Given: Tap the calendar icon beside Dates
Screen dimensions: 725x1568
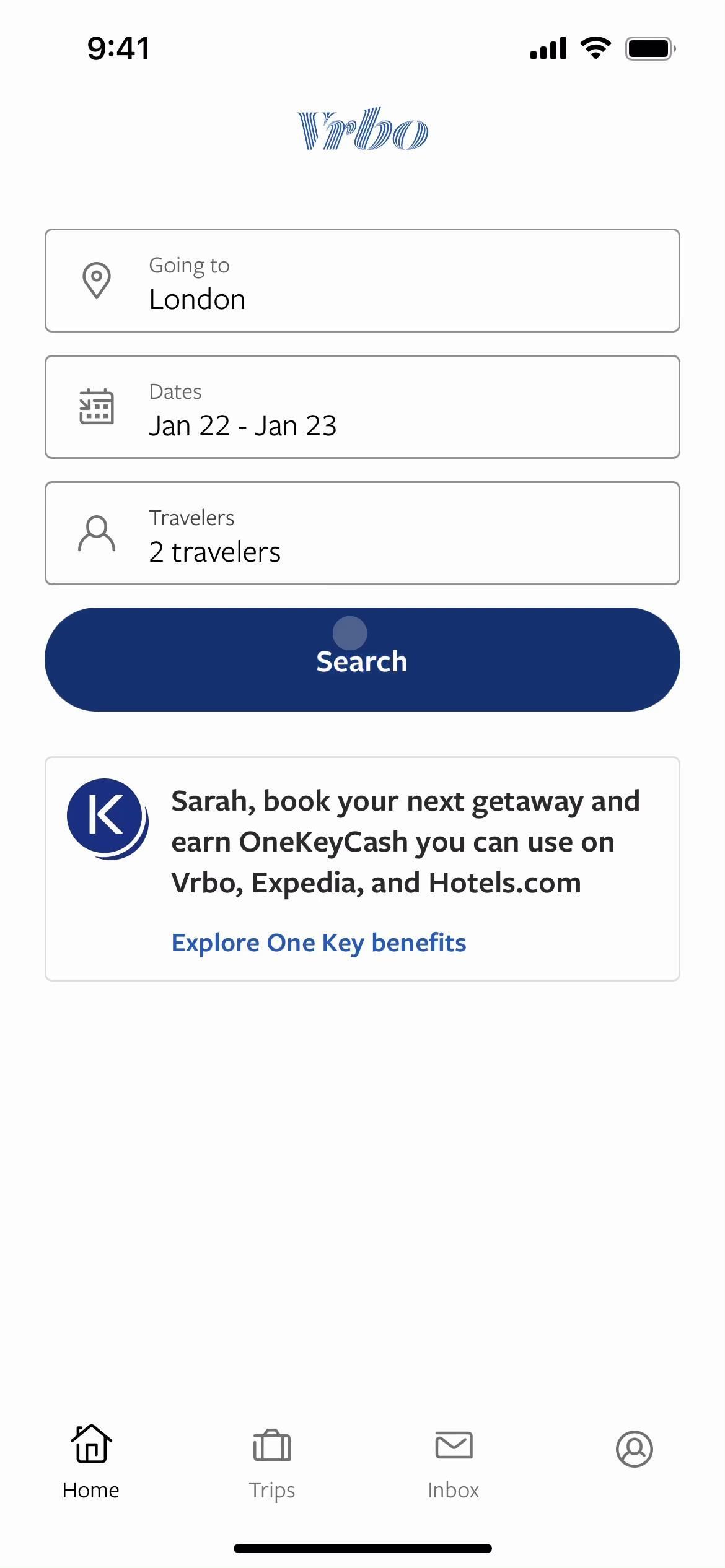Looking at the screenshot, I should point(97,407).
